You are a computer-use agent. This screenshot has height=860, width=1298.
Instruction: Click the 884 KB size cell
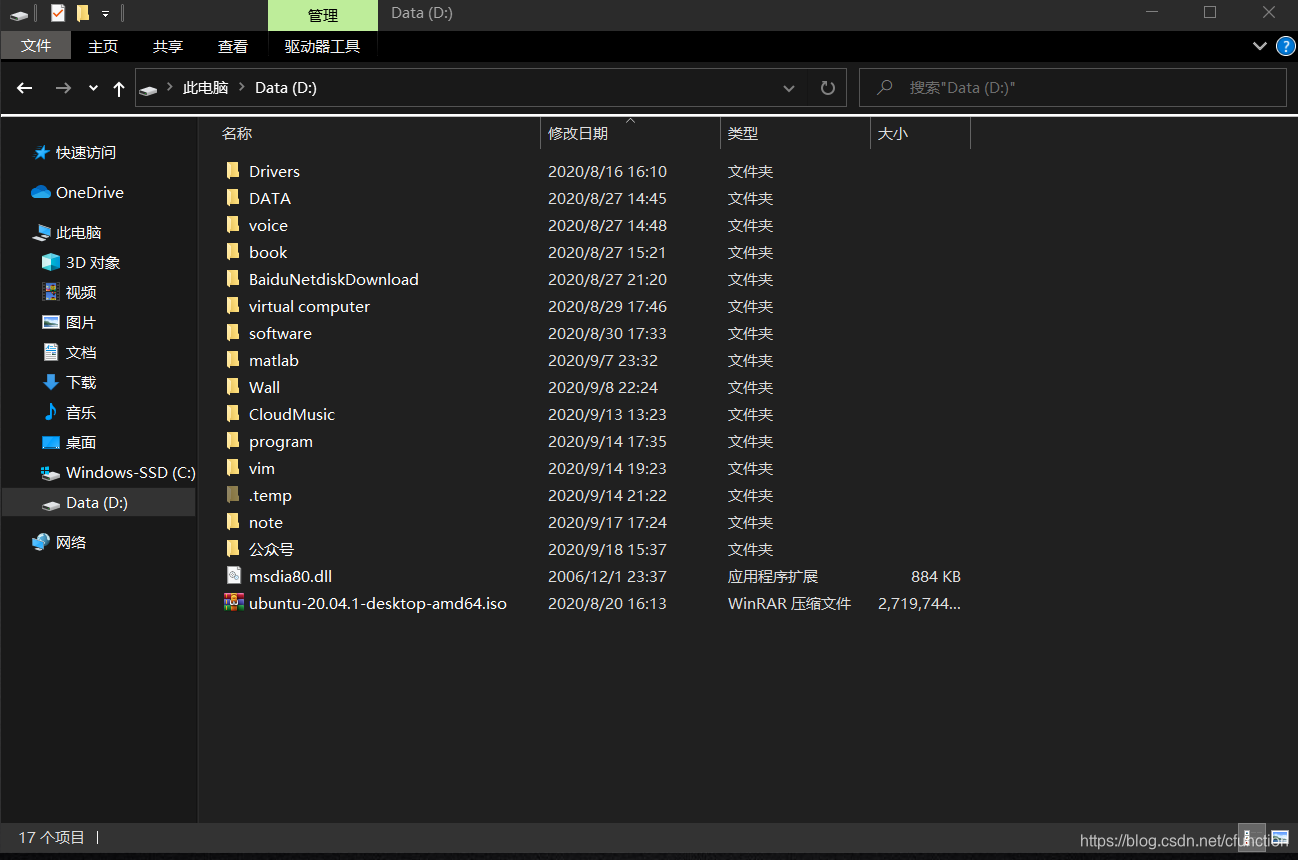[936, 576]
